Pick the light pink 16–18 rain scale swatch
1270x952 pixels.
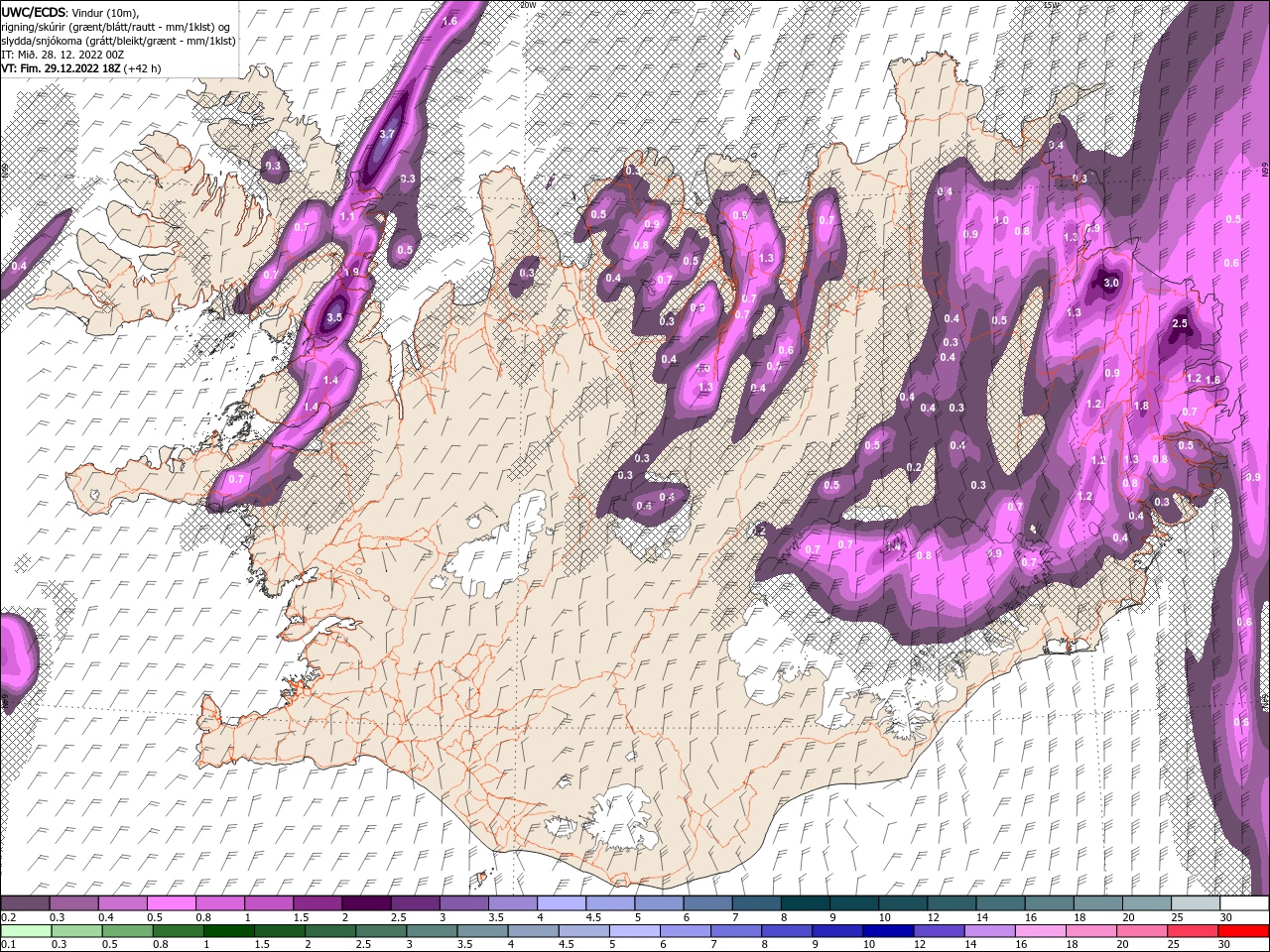[1043, 931]
